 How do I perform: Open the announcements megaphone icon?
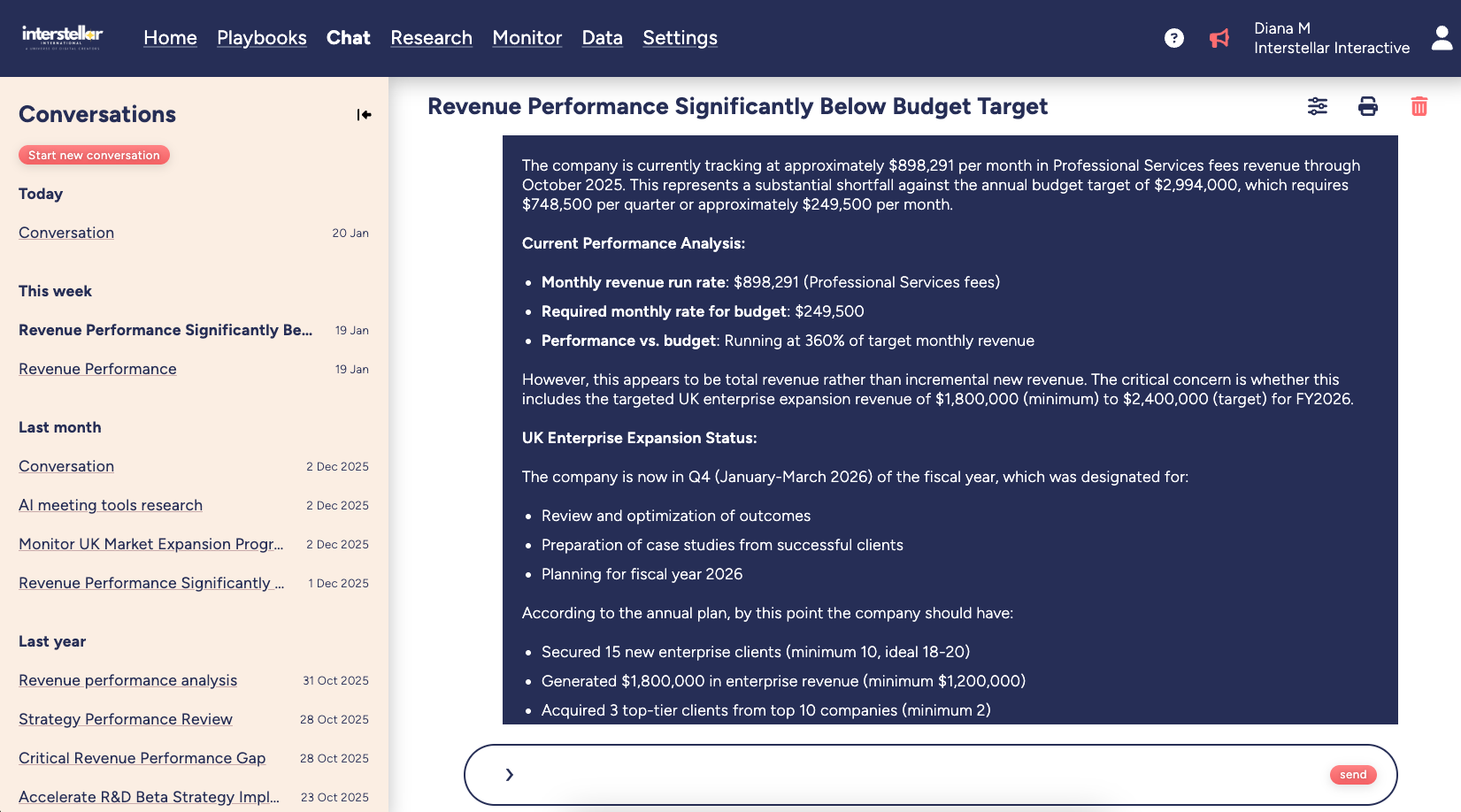[x=1219, y=38]
